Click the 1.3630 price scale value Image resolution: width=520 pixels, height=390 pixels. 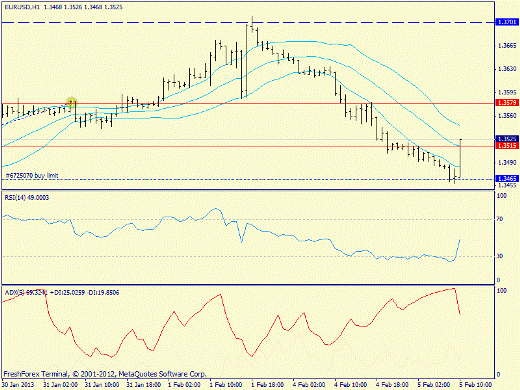click(x=507, y=69)
